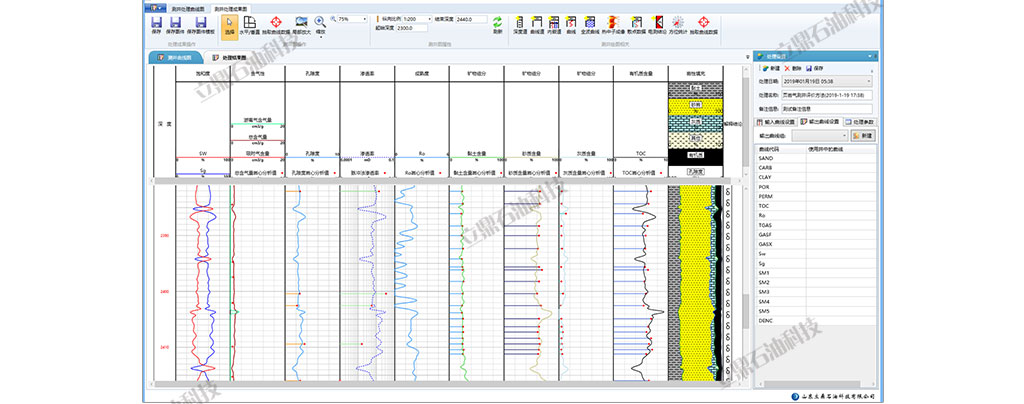Click the black lithology legend block

click(x=696, y=157)
